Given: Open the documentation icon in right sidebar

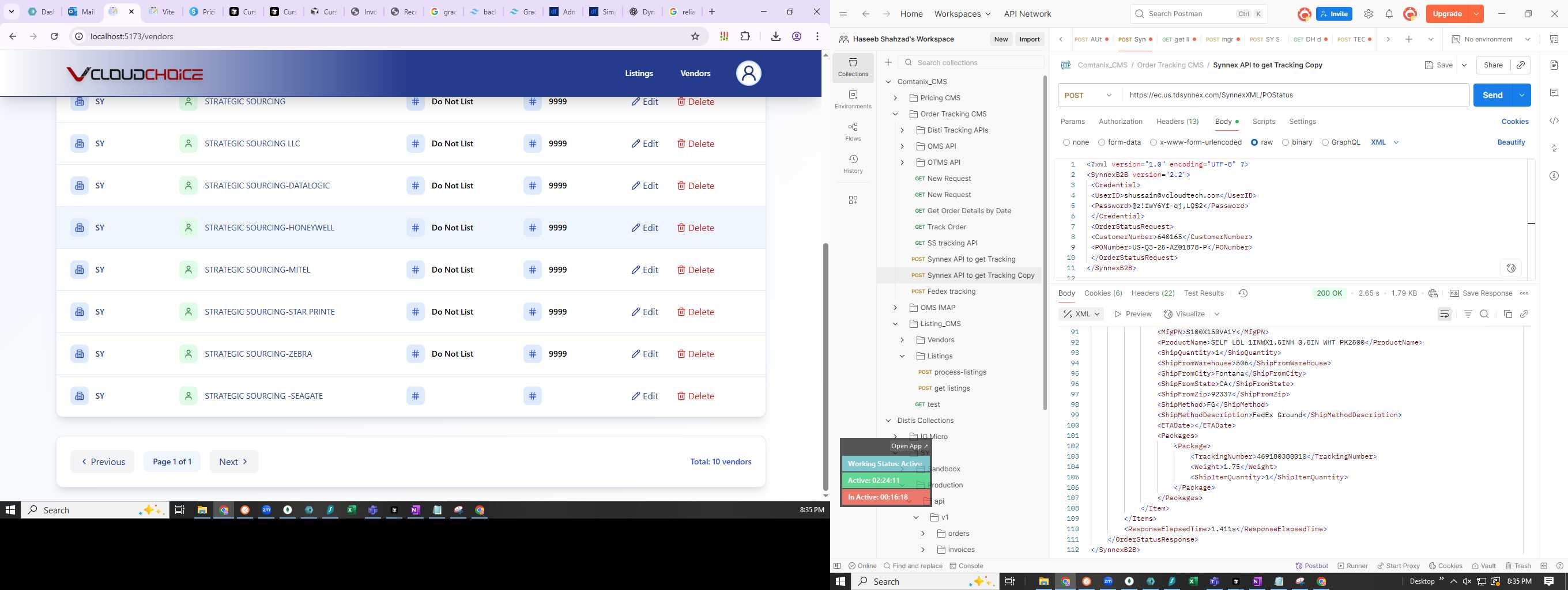Looking at the screenshot, I should [1554, 65].
